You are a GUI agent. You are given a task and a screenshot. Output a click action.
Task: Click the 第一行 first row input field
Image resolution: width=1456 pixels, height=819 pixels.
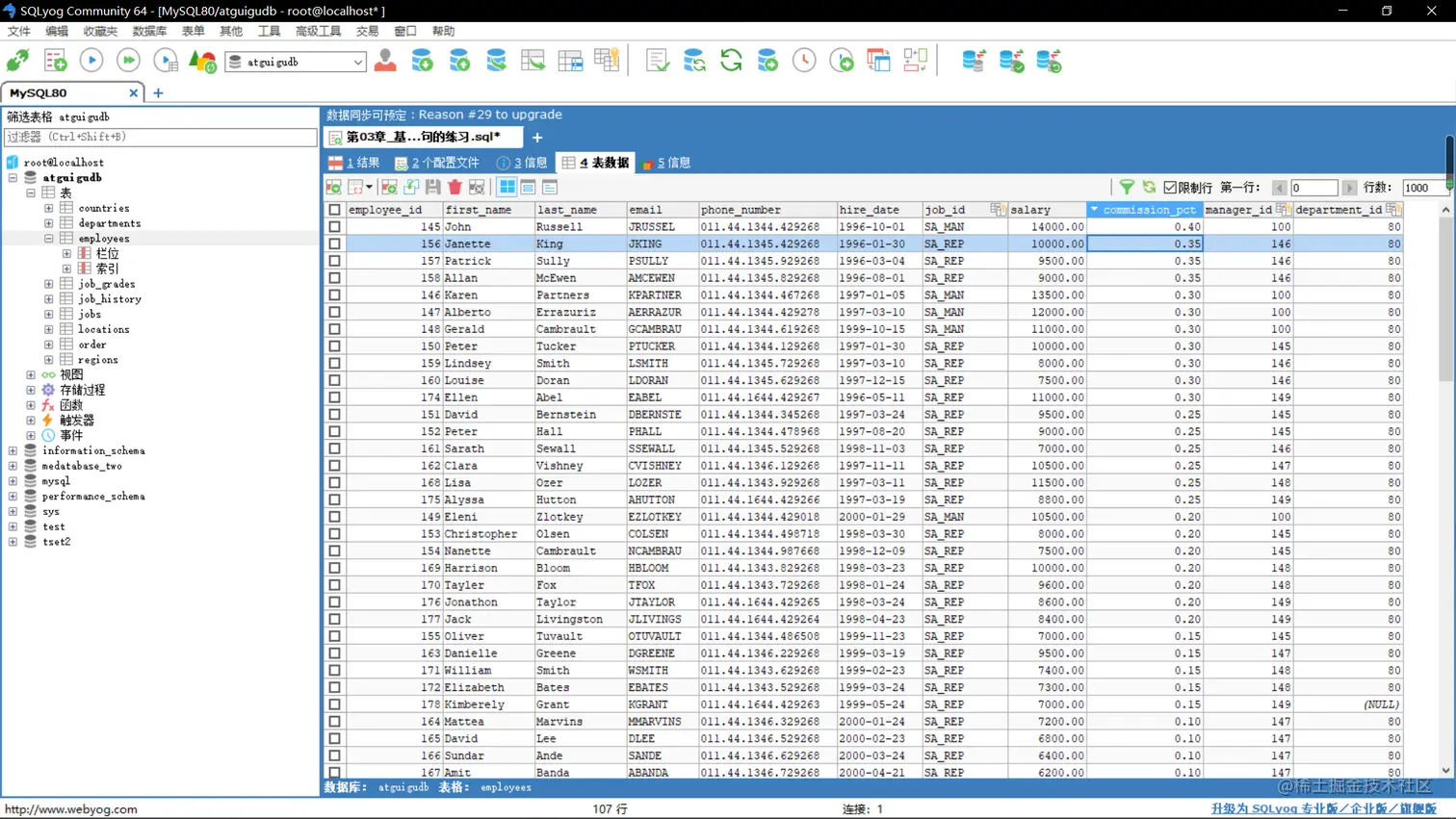[1314, 188]
